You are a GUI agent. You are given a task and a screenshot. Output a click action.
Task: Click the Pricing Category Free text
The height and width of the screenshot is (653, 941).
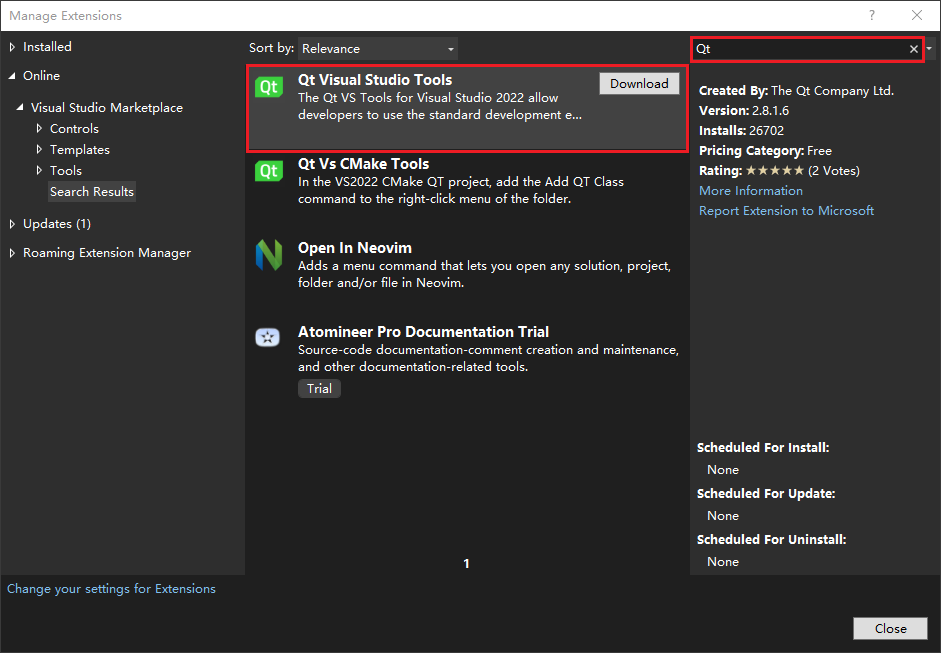coord(765,151)
